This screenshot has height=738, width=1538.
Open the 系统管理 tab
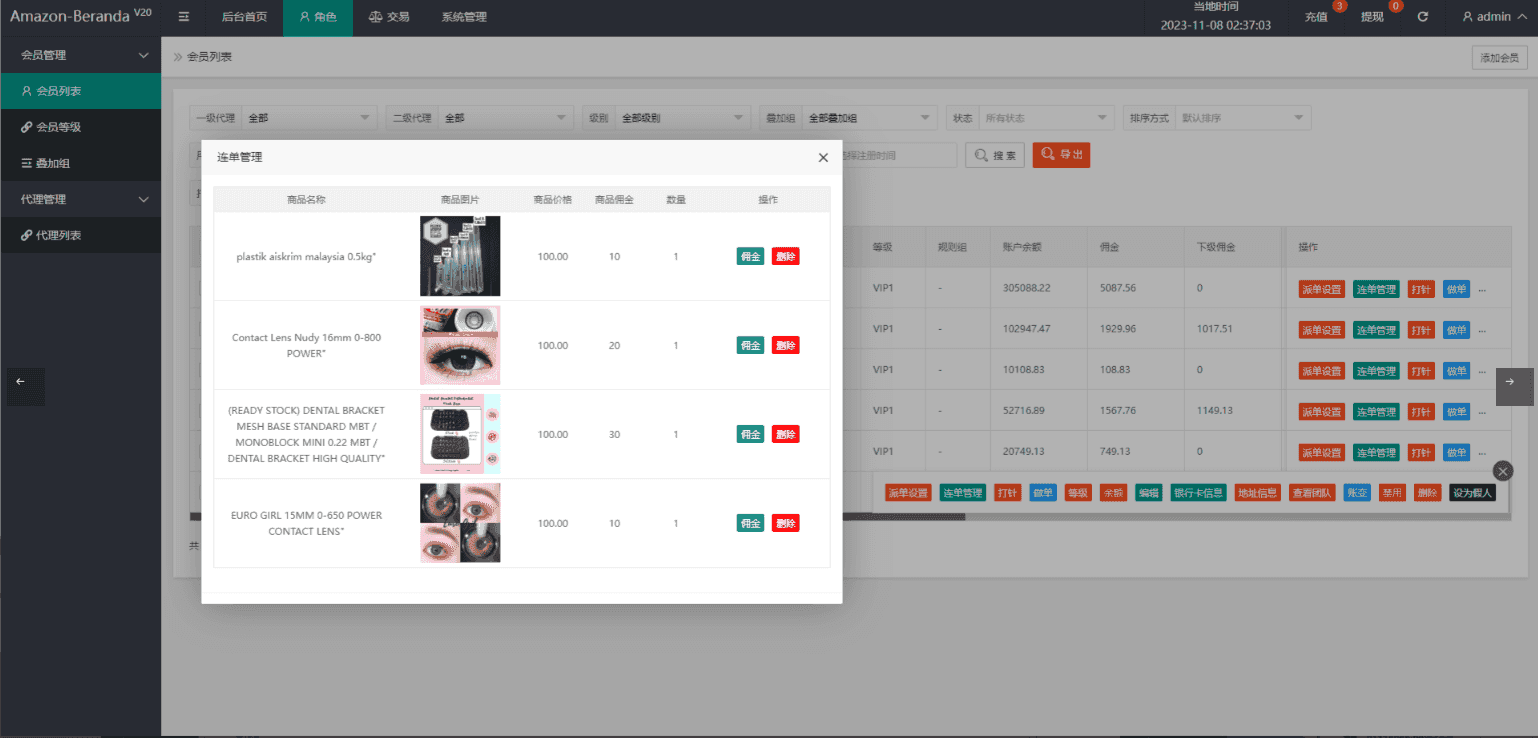click(x=464, y=17)
